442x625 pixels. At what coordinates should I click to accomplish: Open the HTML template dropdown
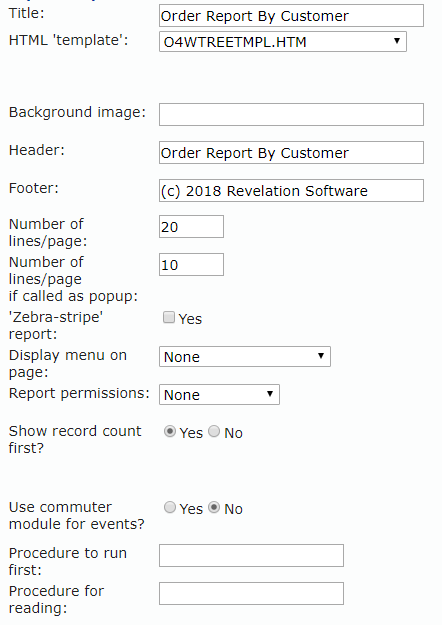(x=283, y=42)
